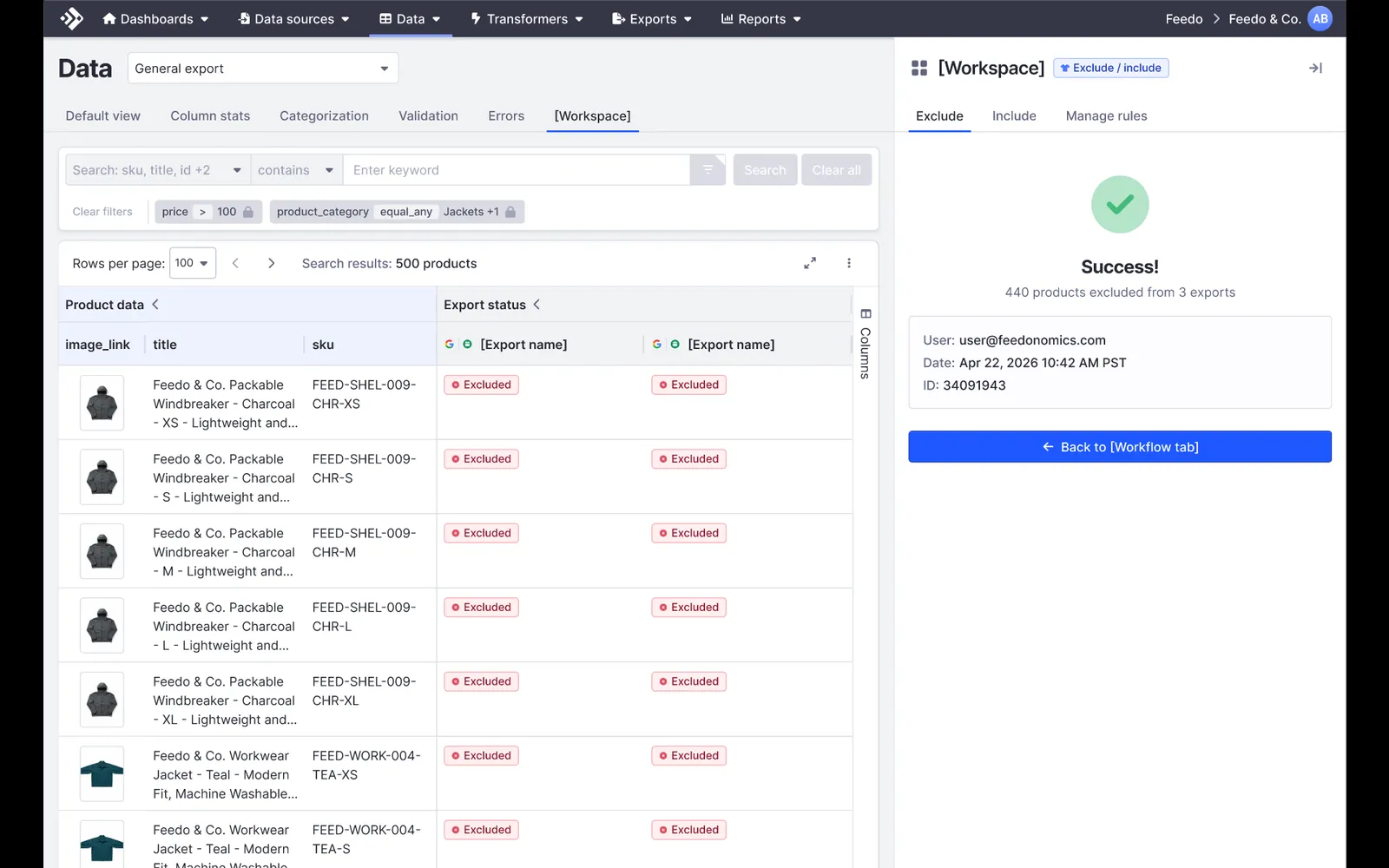Click the Teal XS workwear jacket thumbnail
This screenshot has width=1389, height=868.
tap(102, 773)
